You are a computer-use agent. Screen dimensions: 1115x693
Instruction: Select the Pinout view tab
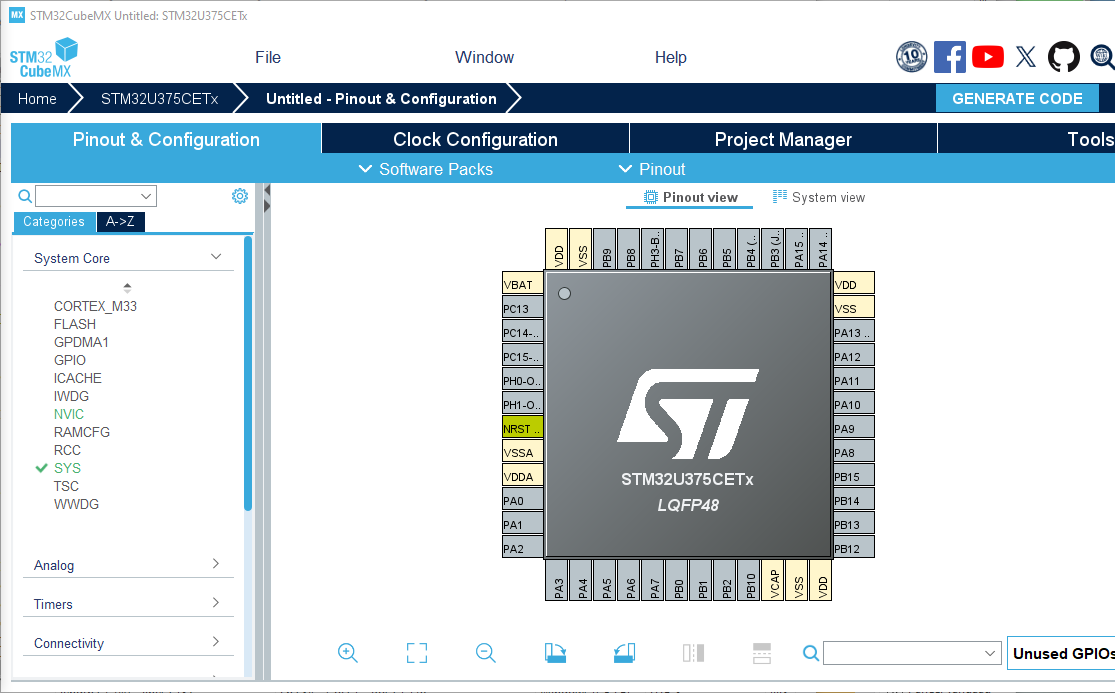[690, 198]
